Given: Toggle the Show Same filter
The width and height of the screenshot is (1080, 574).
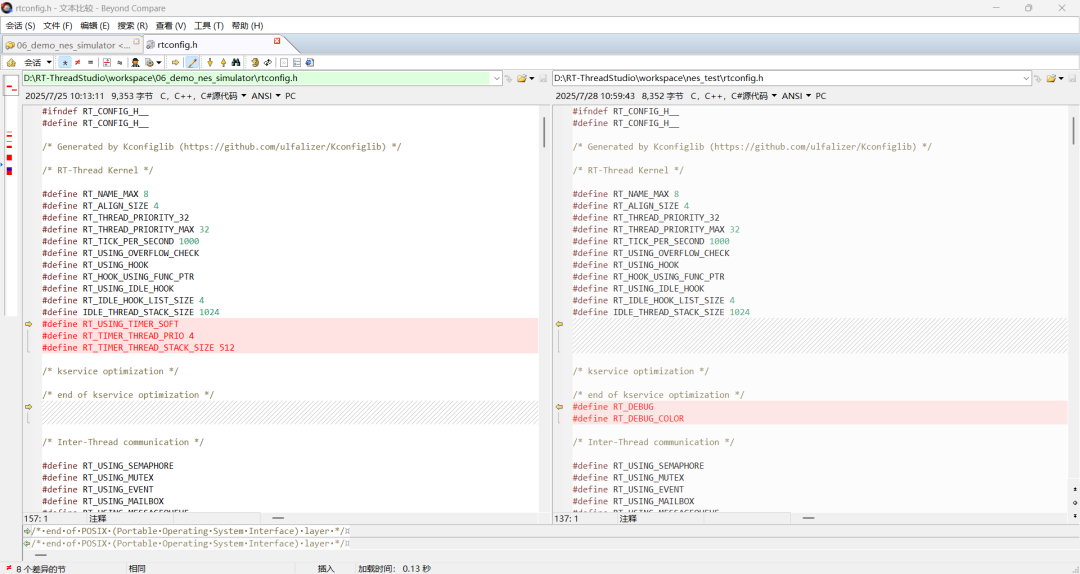Looking at the screenshot, I should click(x=90, y=62).
